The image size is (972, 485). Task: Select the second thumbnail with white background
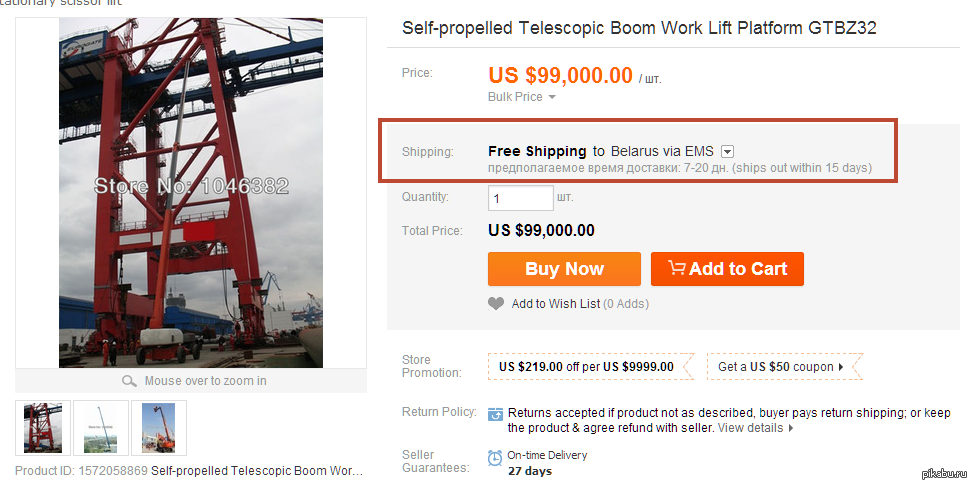pos(101,428)
